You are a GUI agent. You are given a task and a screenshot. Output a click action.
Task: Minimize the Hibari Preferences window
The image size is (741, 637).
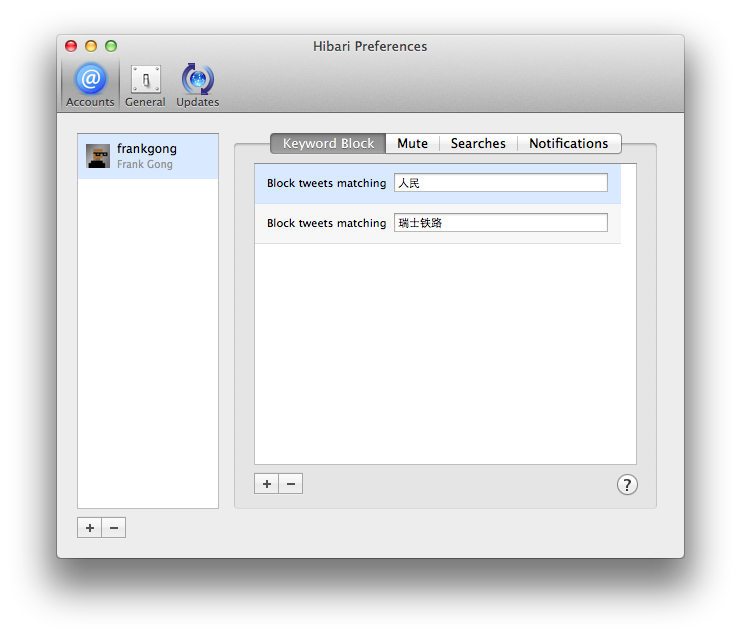pyautogui.click(x=91, y=46)
